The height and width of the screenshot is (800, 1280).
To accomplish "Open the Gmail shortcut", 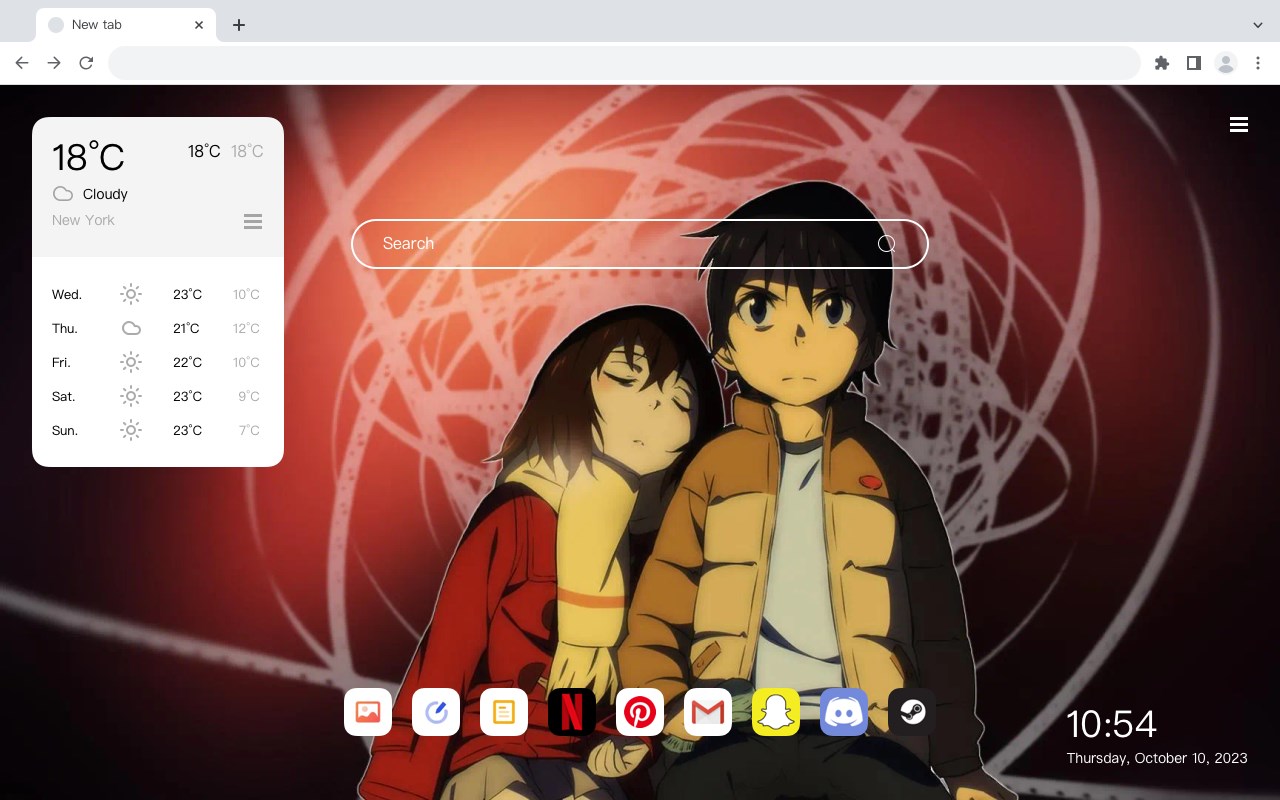I will [x=708, y=712].
